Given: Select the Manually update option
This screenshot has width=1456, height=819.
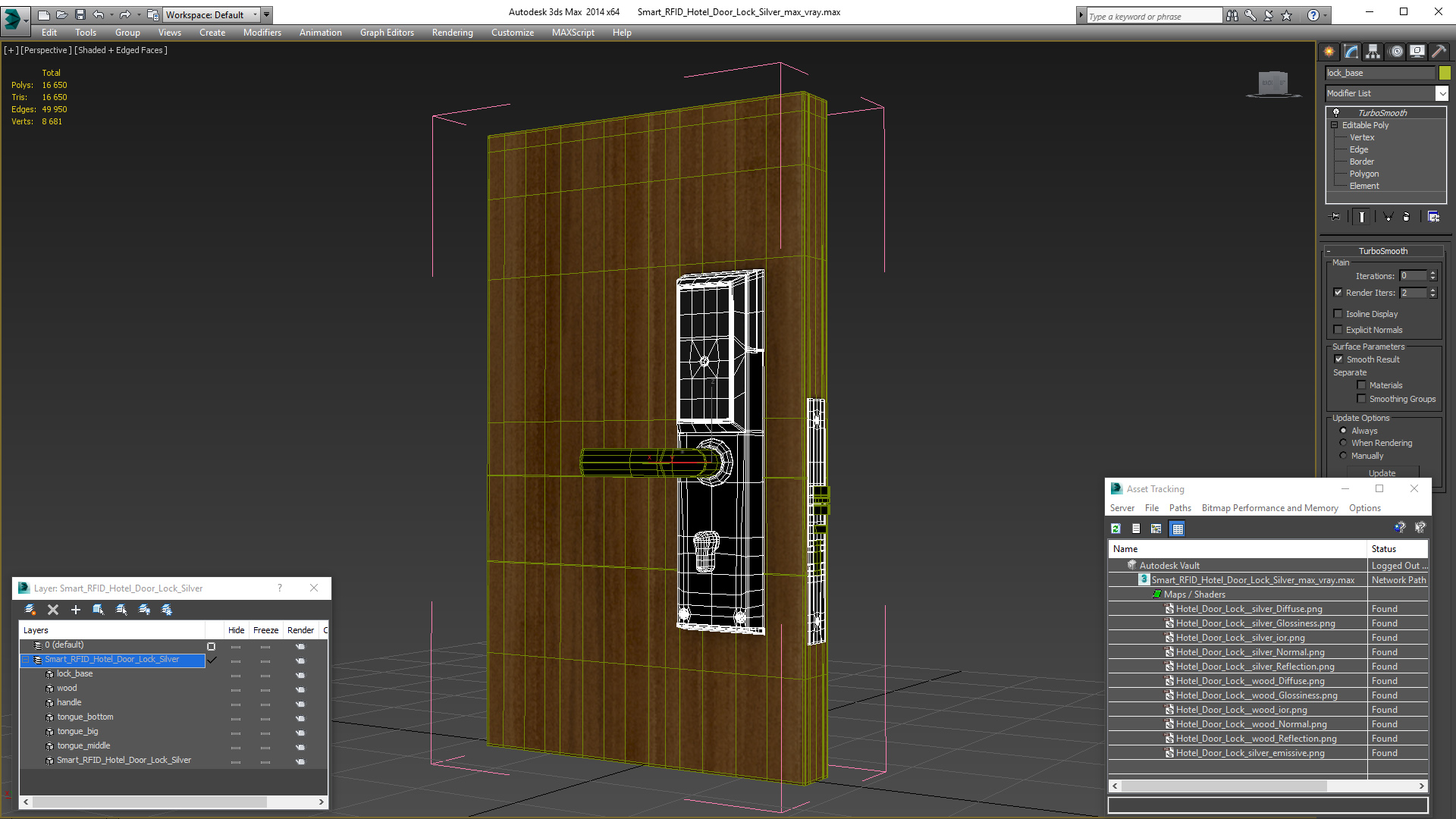Looking at the screenshot, I should pos(1343,456).
